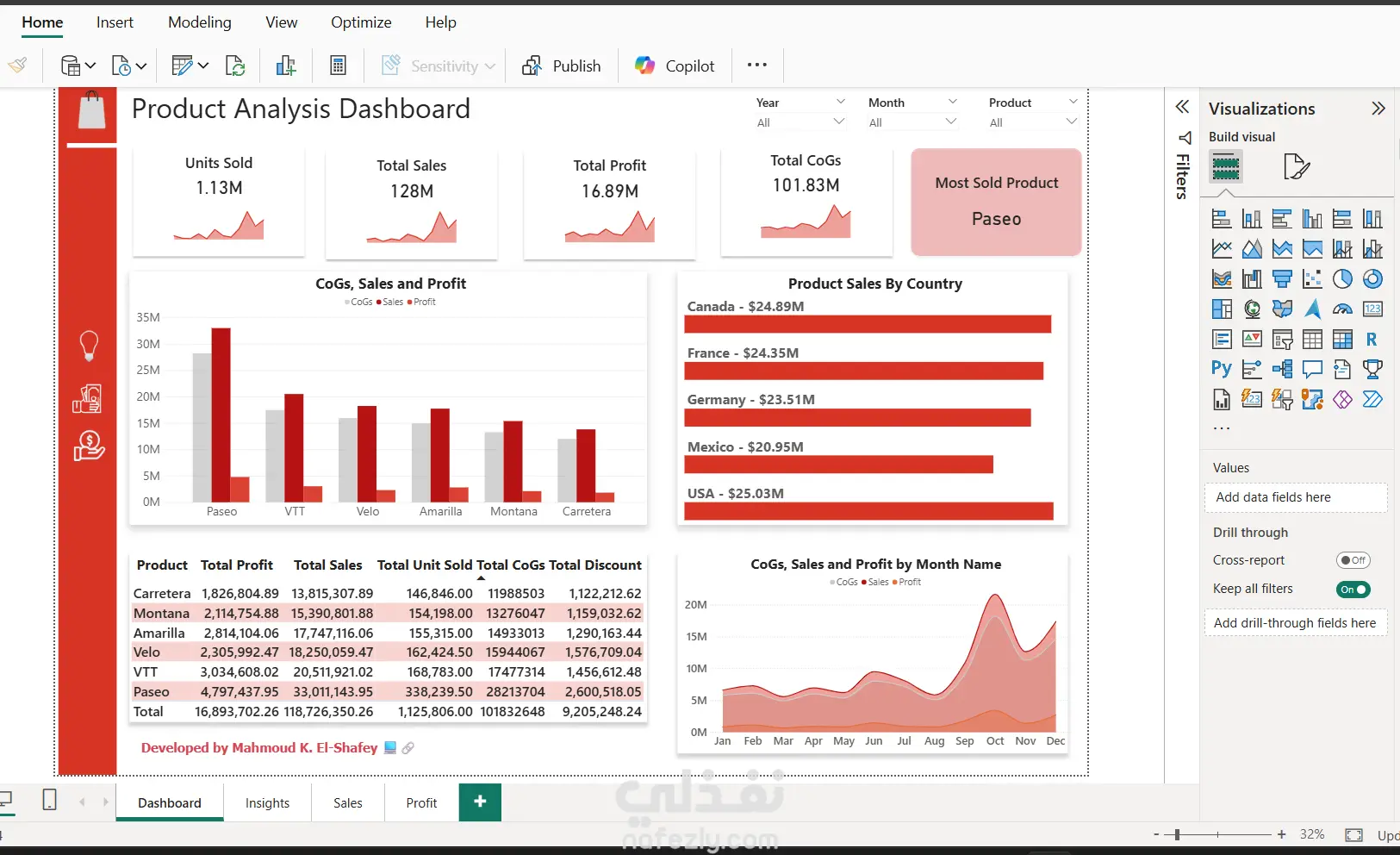Viewport: 1400px width, 855px height.
Task: Show more visuals via the three dots under icons
Action: click(1222, 428)
